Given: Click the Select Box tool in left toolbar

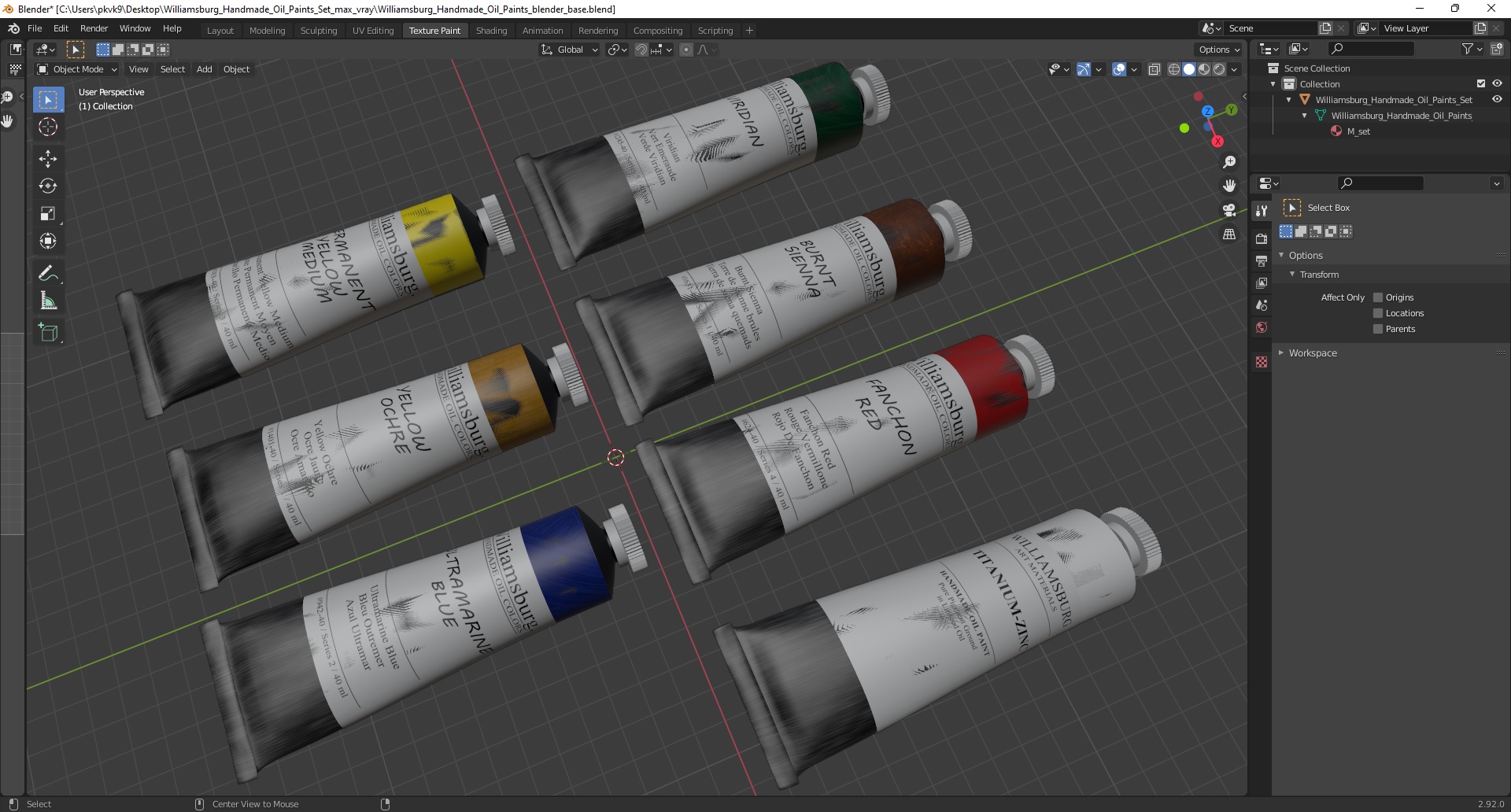Looking at the screenshot, I should pyautogui.click(x=48, y=99).
